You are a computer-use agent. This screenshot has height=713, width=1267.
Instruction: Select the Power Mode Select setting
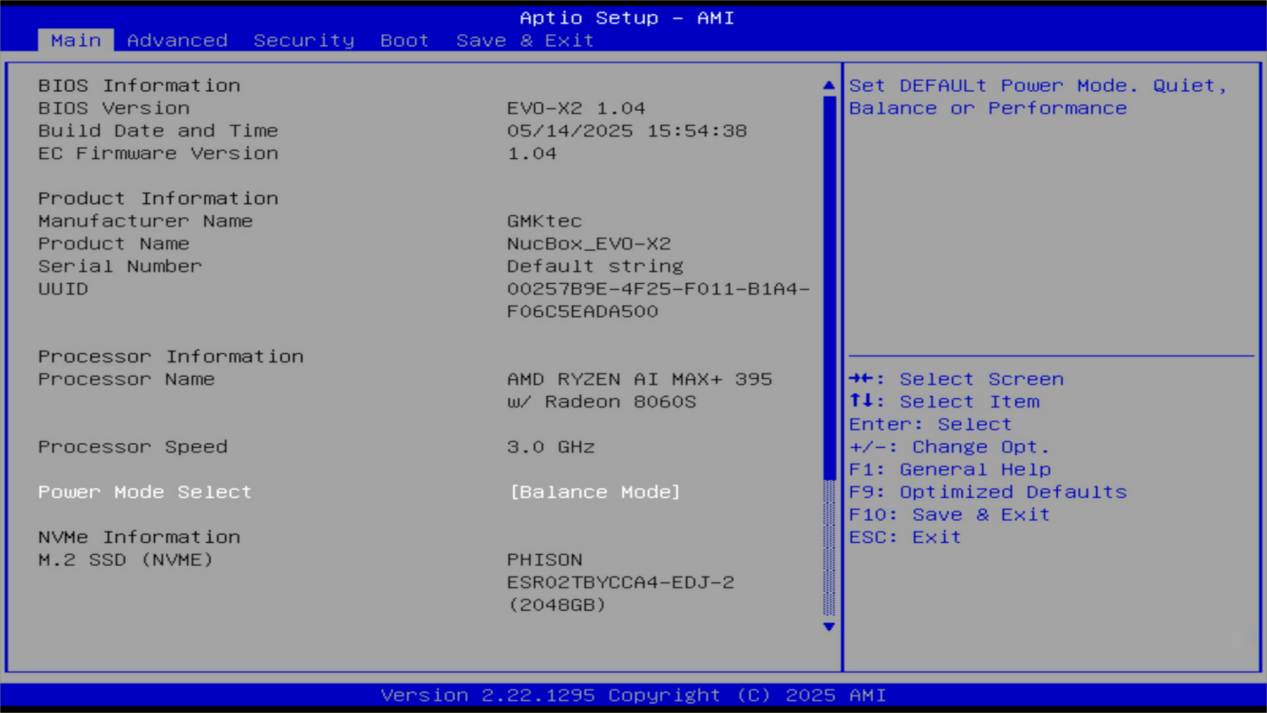145,492
